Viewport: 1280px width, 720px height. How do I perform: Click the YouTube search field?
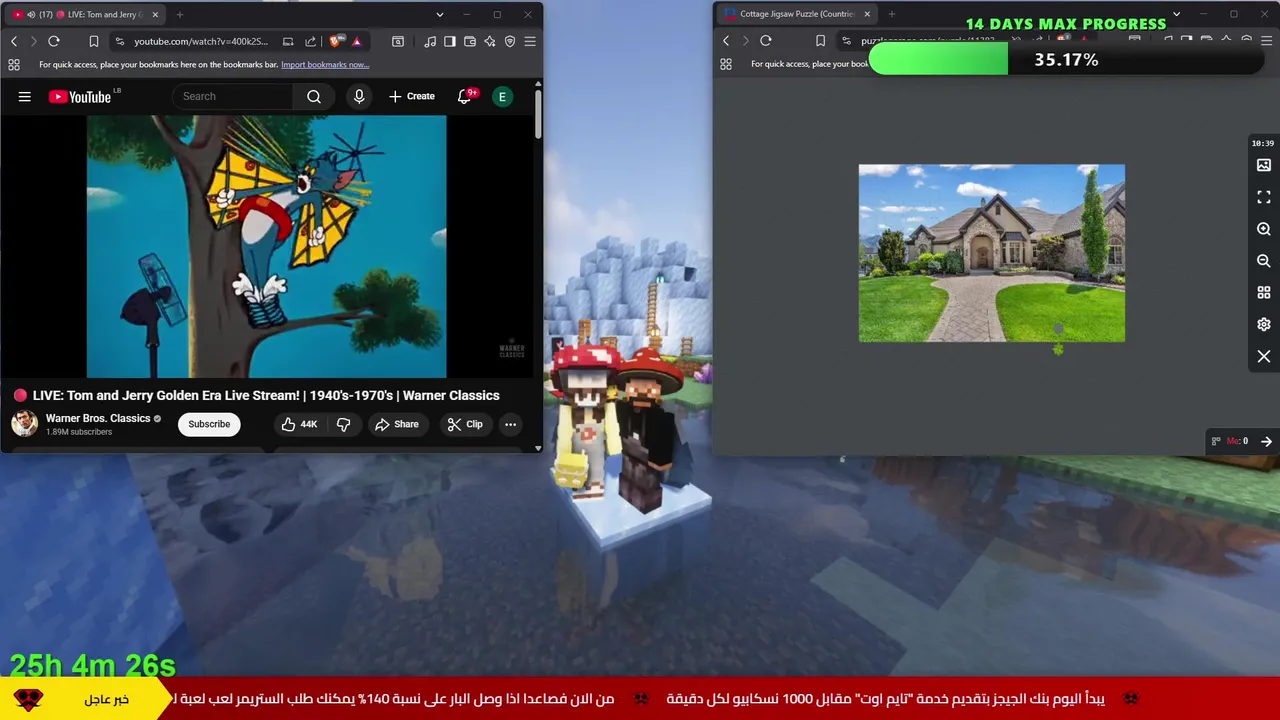[233, 96]
